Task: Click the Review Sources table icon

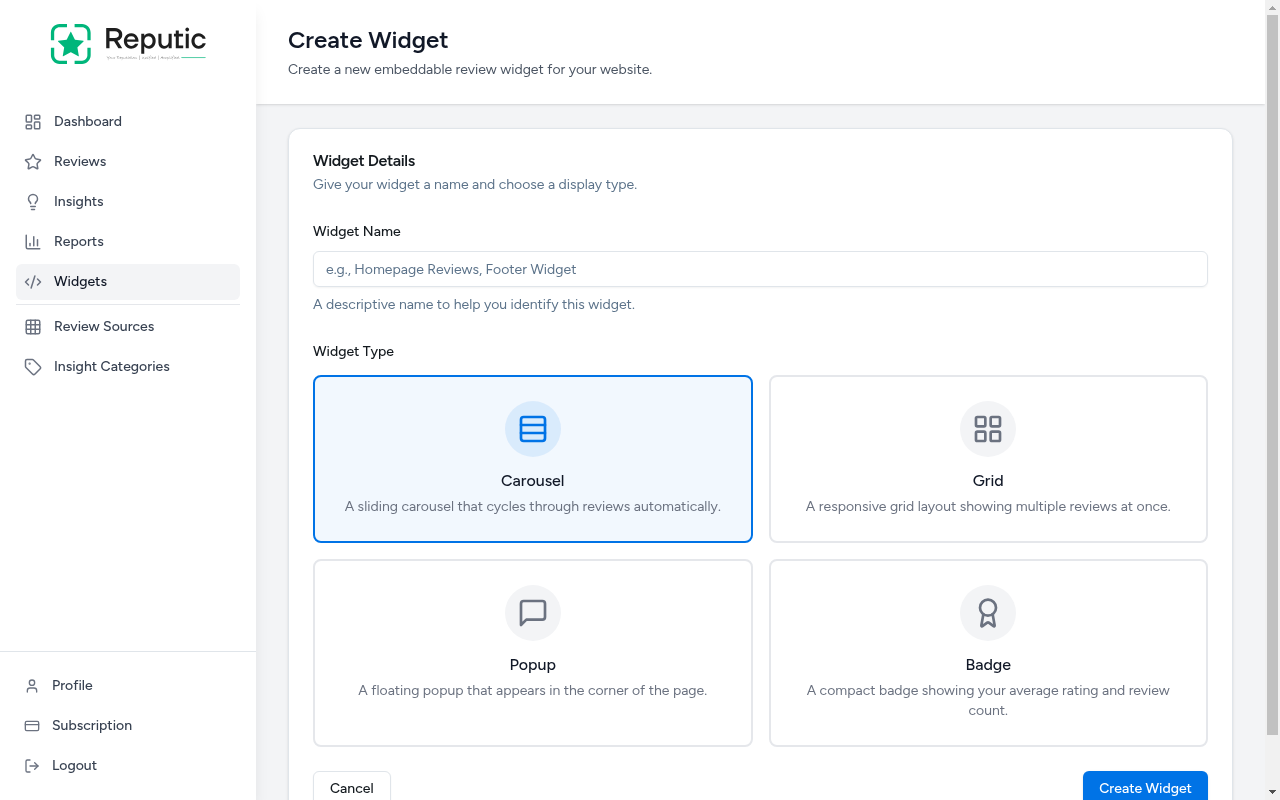Action: pos(33,326)
